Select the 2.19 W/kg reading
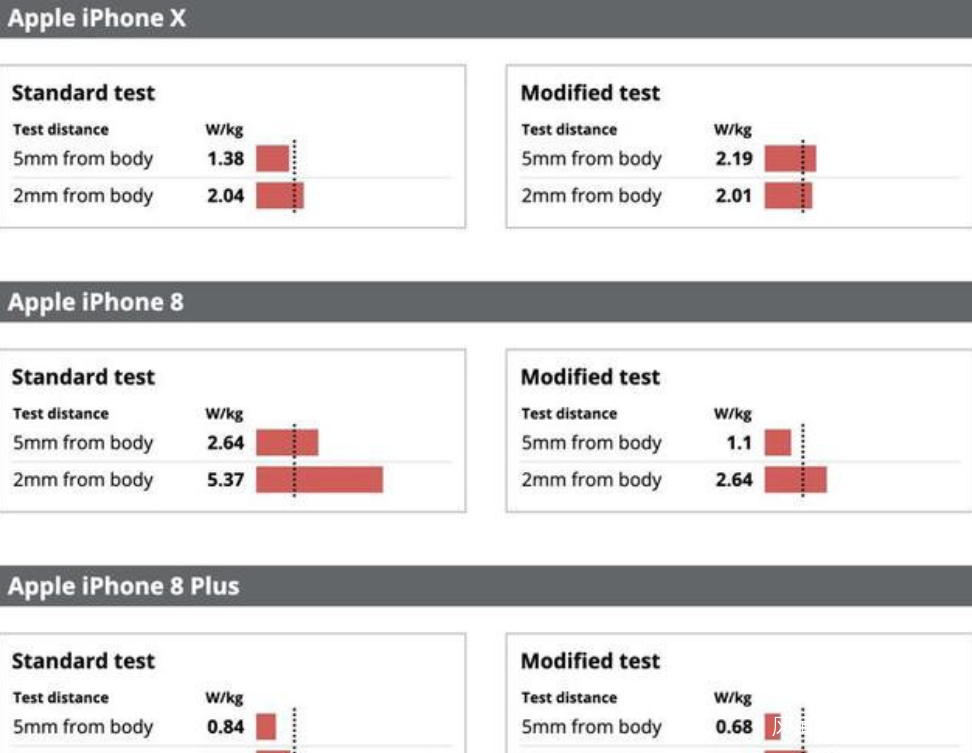 [x=734, y=158]
